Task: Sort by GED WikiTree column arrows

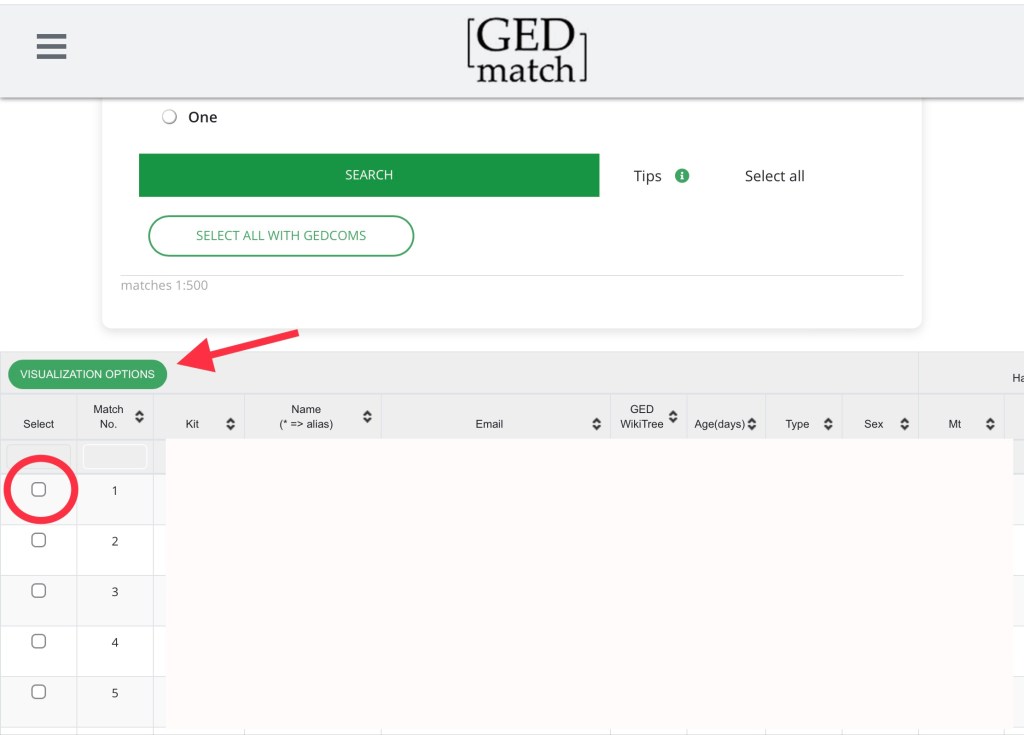Action: pyautogui.click(x=673, y=416)
